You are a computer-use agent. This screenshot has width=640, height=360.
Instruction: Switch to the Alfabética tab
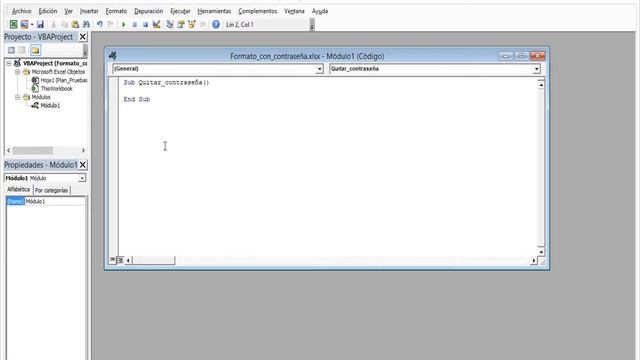click(18, 189)
